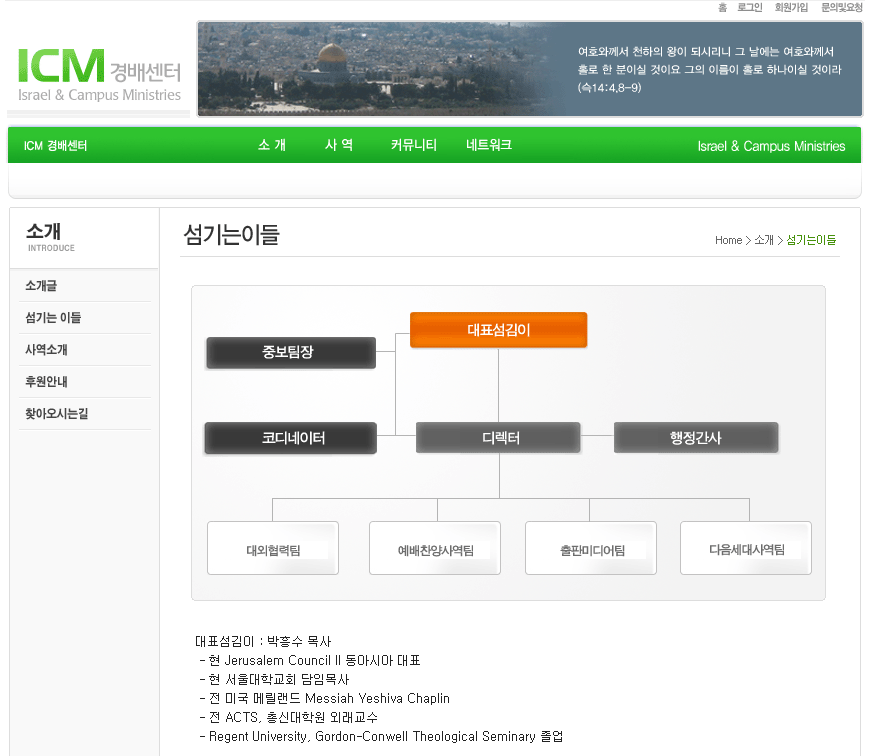Select 후원안내 in the sidebar
The image size is (870, 756).
pos(46,382)
